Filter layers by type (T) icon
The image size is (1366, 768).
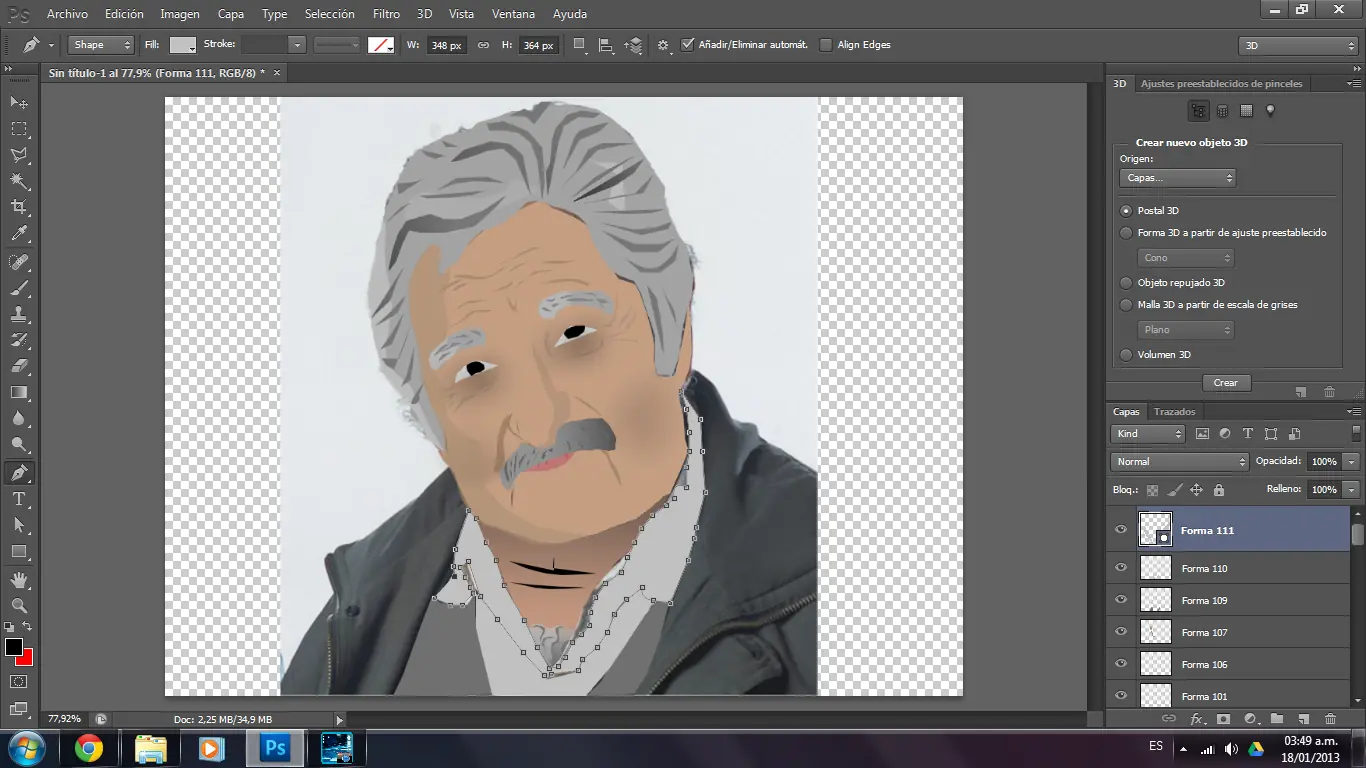click(x=1248, y=434)
